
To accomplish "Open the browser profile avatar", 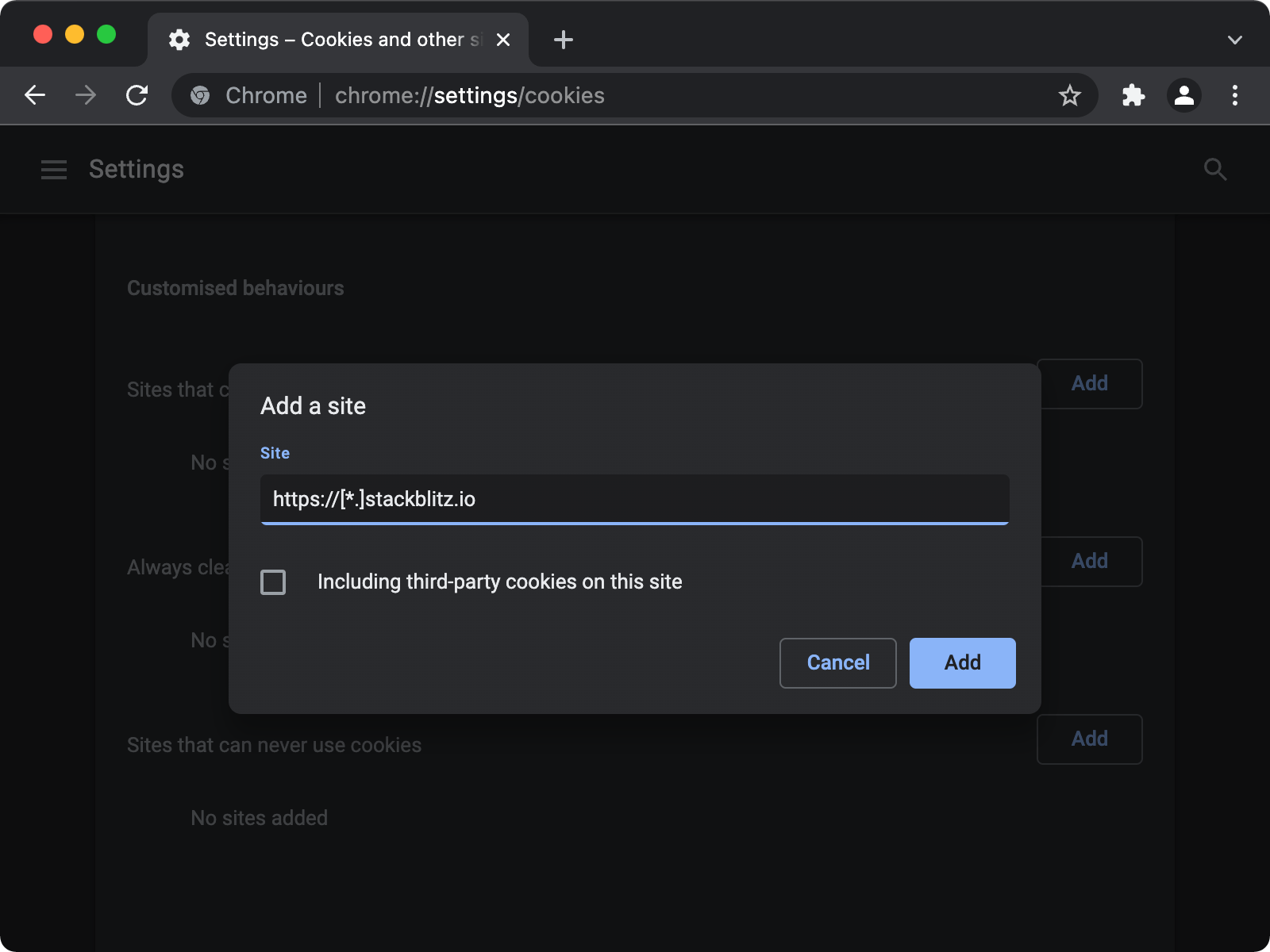I will (x=1184, y=95).
